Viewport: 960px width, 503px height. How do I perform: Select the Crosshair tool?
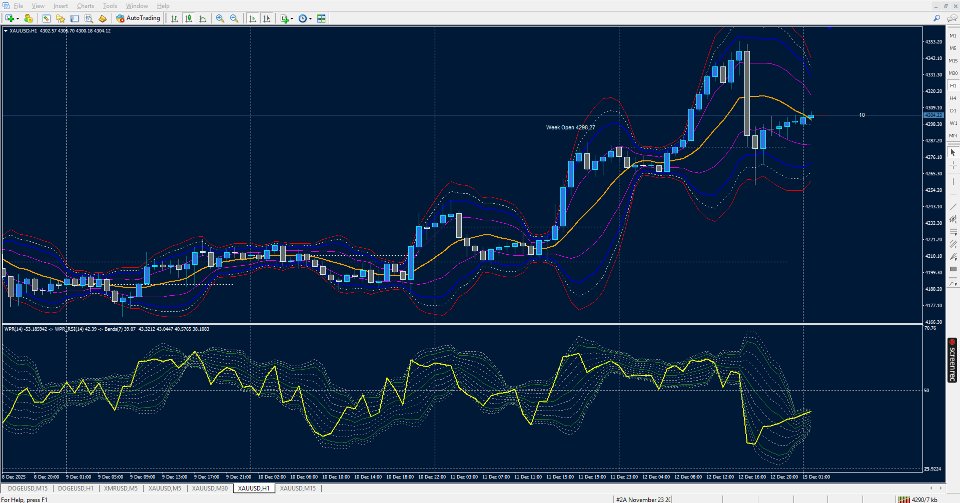[x=953, y=165]
